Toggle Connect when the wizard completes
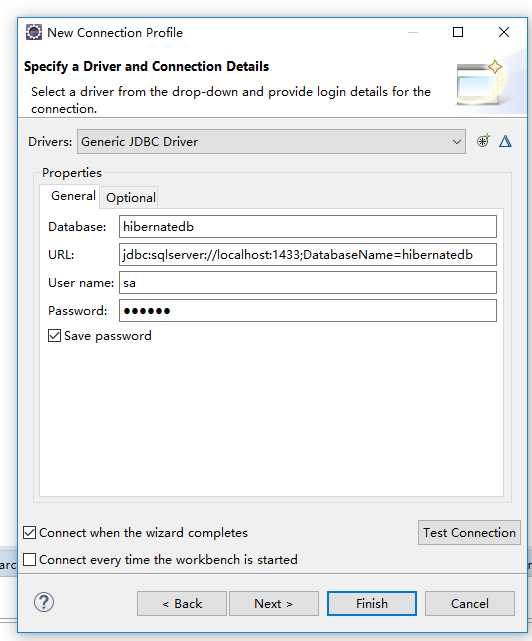532x641 pixels. click(29, 533)
